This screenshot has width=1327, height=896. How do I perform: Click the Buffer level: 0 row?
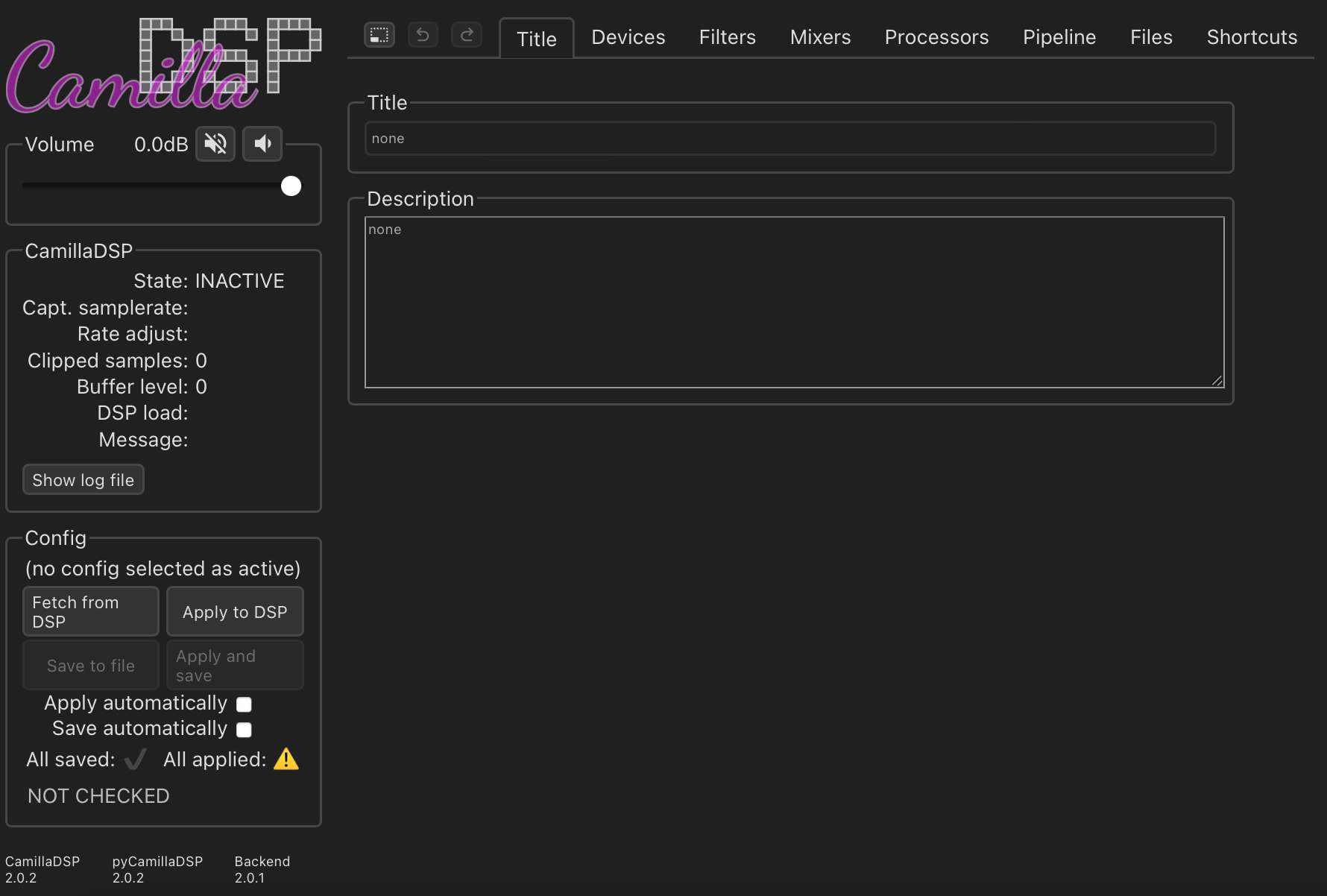pos(142,387)
